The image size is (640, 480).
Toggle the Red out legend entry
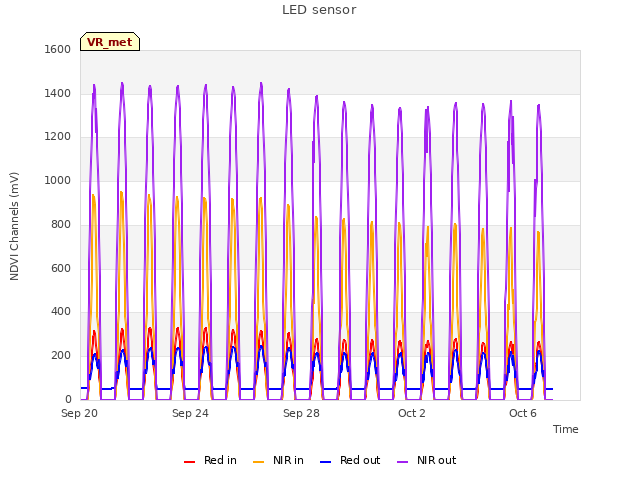[350, 460]
